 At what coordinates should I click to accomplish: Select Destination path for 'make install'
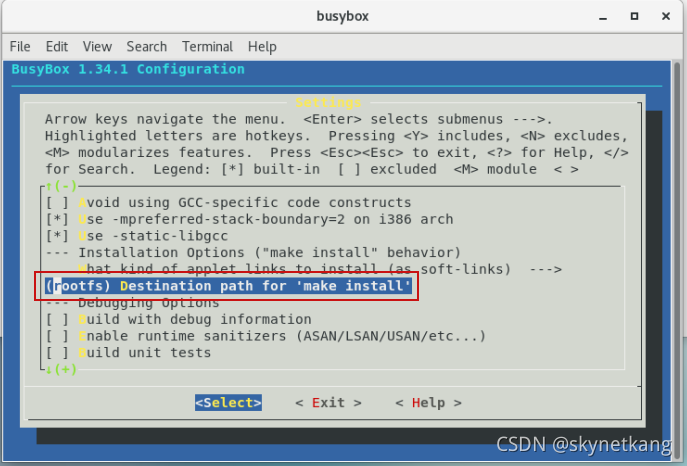228,286
